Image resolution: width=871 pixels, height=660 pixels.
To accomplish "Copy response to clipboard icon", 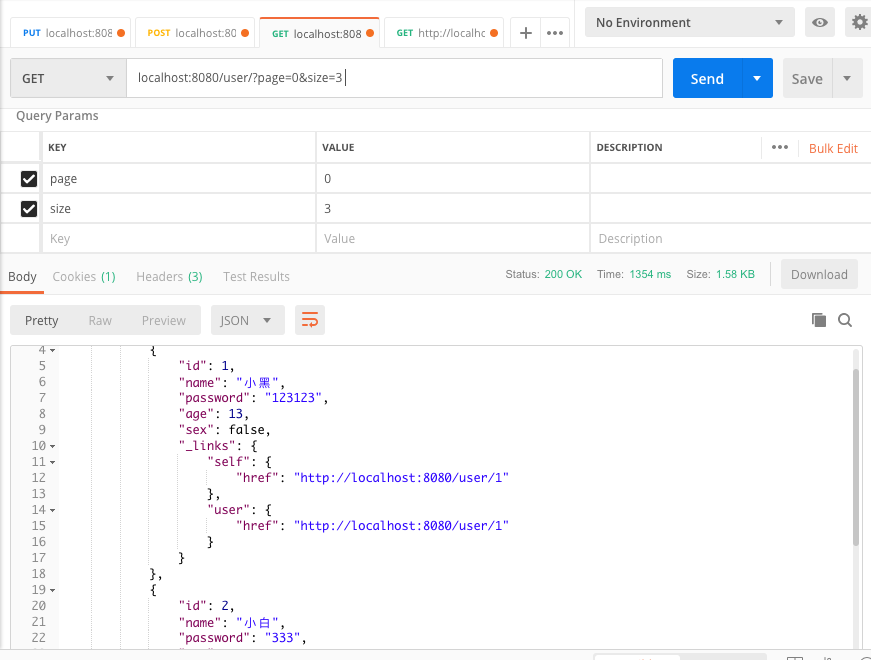I will [x=819, y=320].
